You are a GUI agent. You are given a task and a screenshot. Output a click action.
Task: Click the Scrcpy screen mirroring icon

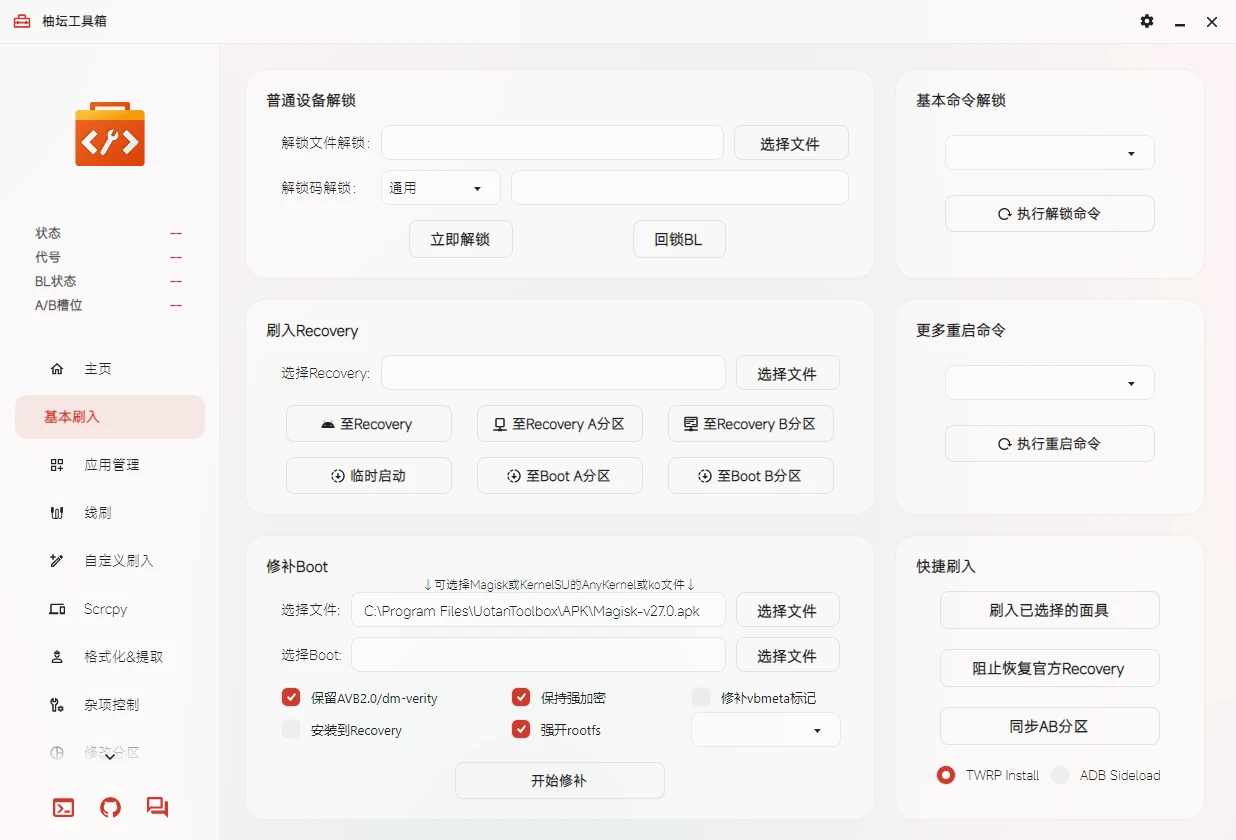coord(57,609)
